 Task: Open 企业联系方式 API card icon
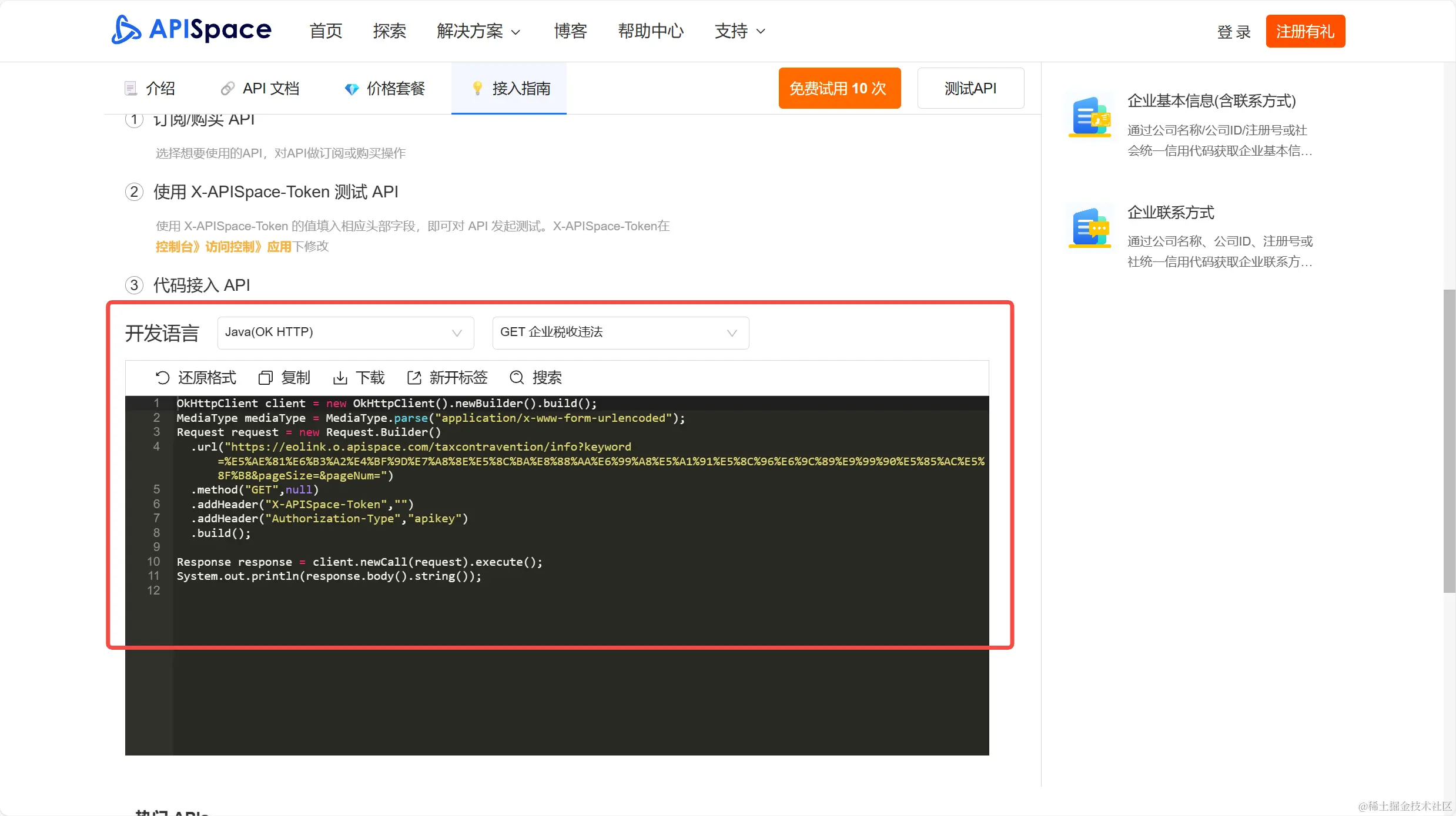click(1090, 228)
